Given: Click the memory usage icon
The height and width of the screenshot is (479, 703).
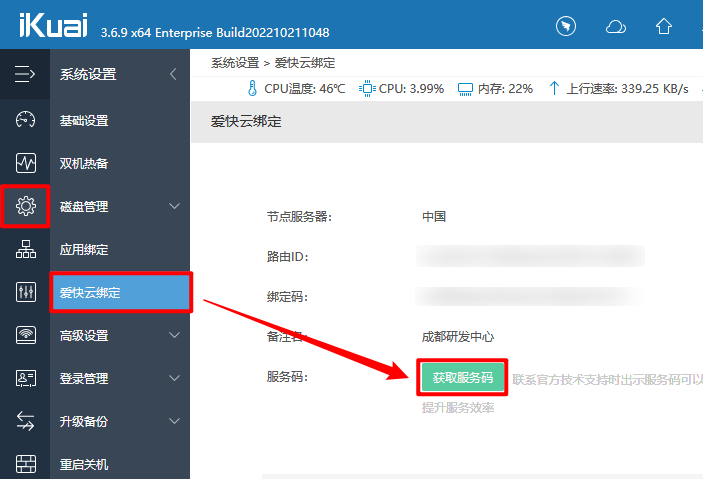Looking at the screenshot, I should [465, 89].
